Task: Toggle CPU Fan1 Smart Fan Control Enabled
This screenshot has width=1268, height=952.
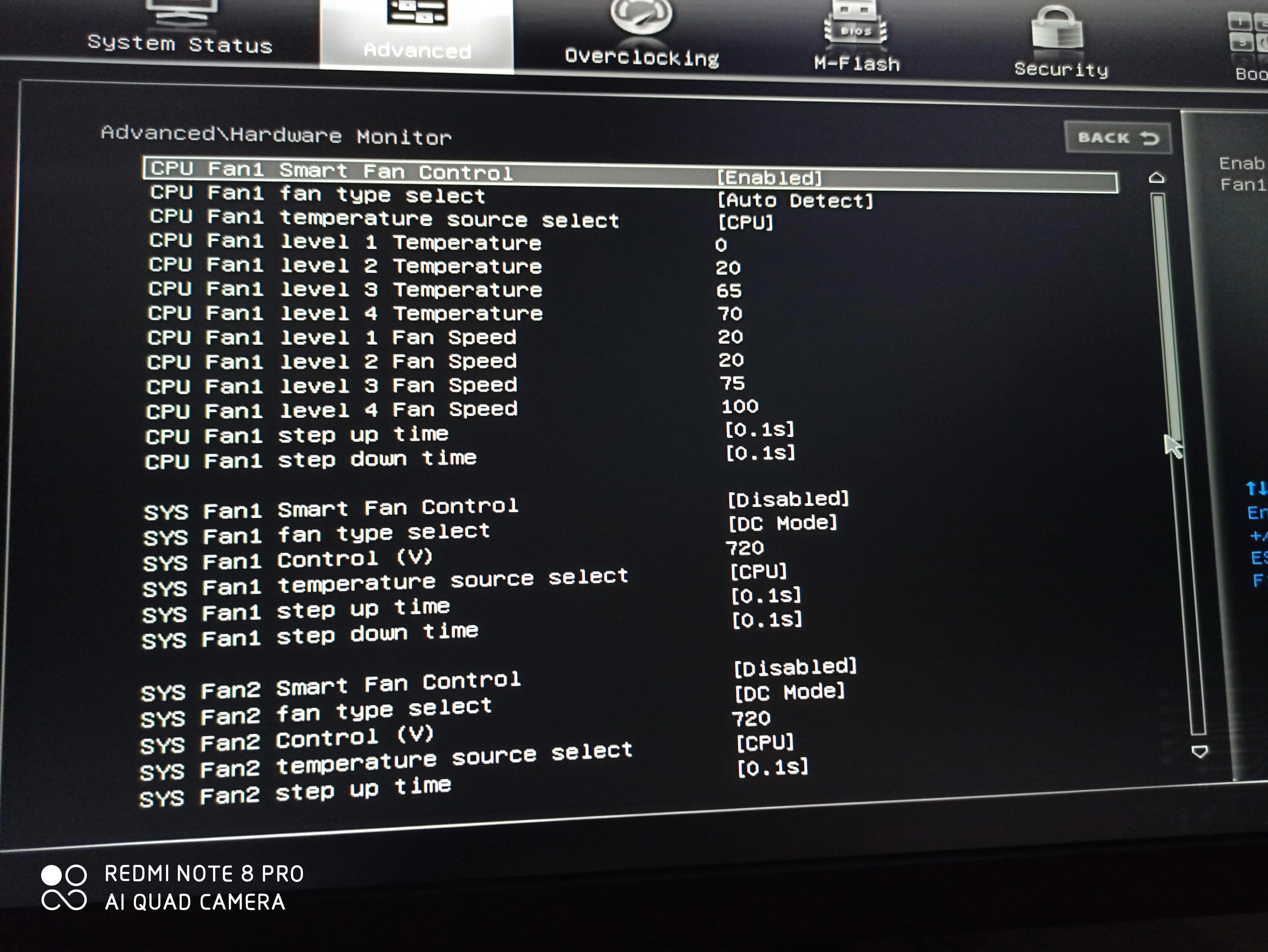Action: [x=769, y=178]
